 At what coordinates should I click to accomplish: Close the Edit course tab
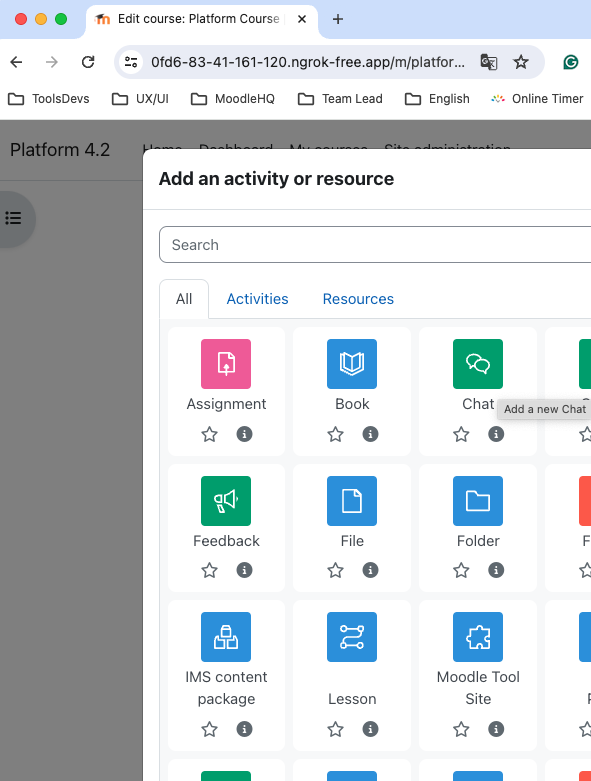302,19
